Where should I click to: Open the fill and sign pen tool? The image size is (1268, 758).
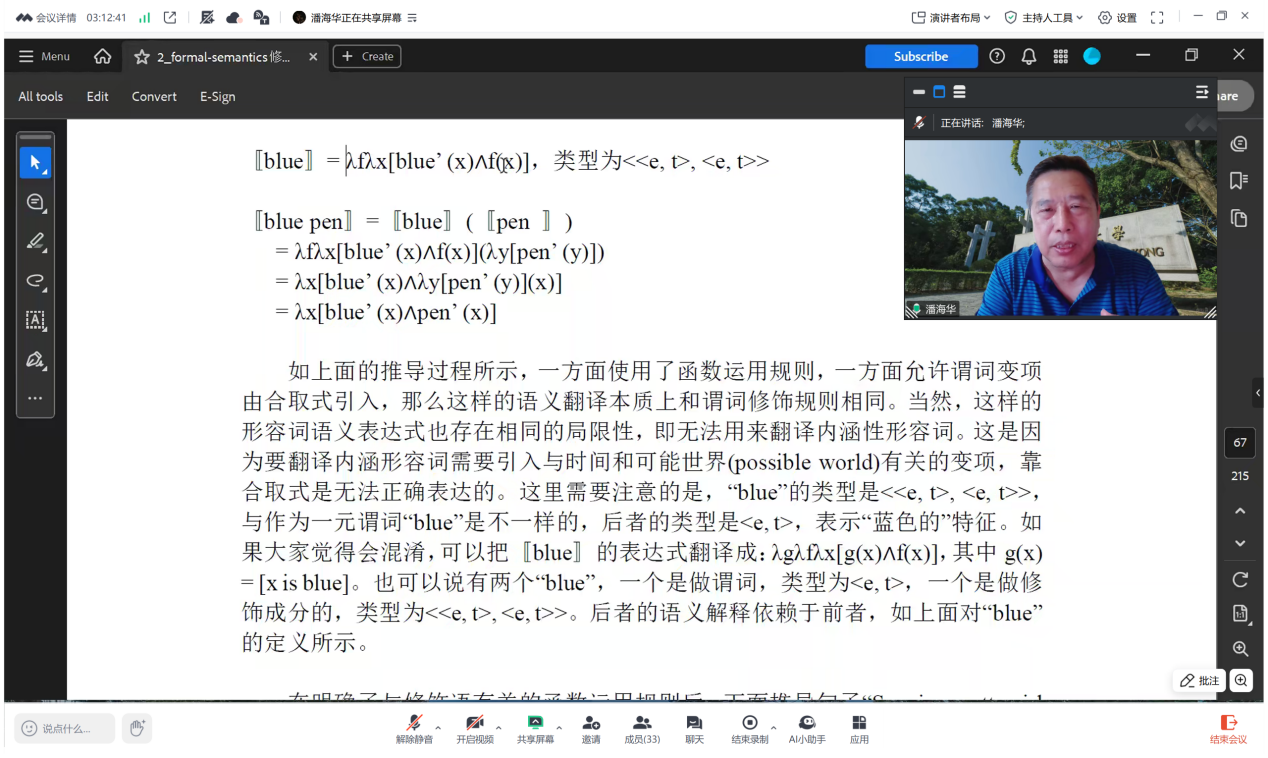35,360
